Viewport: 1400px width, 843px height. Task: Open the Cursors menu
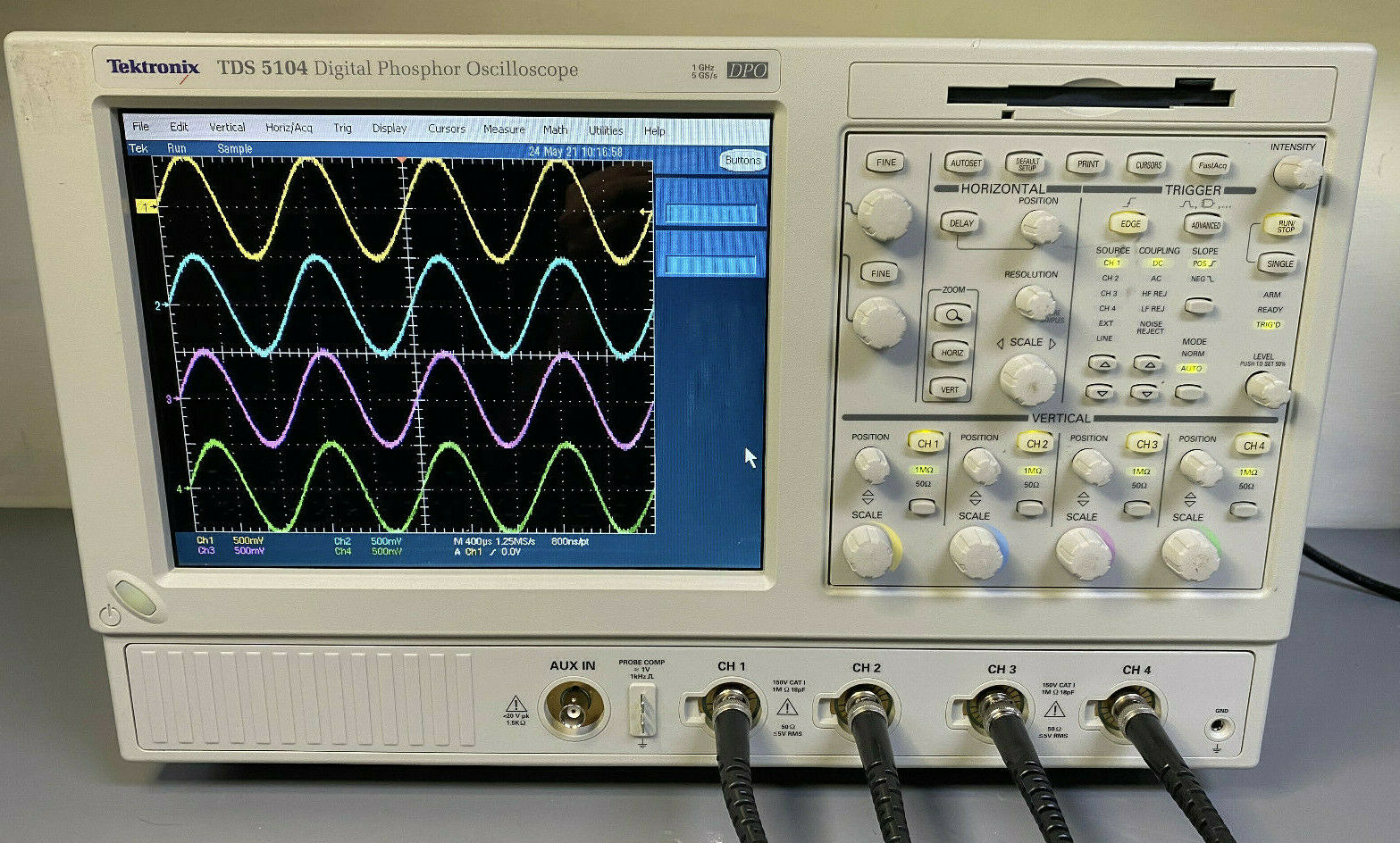[x=446, y=129]
